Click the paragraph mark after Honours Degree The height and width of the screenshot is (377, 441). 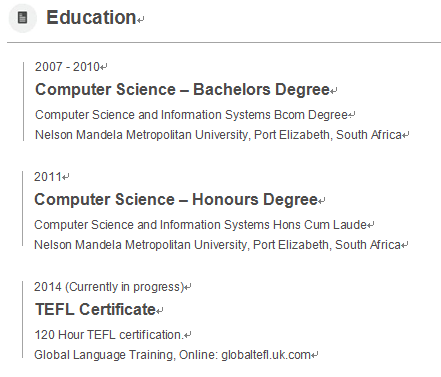(x=321, y=201)
